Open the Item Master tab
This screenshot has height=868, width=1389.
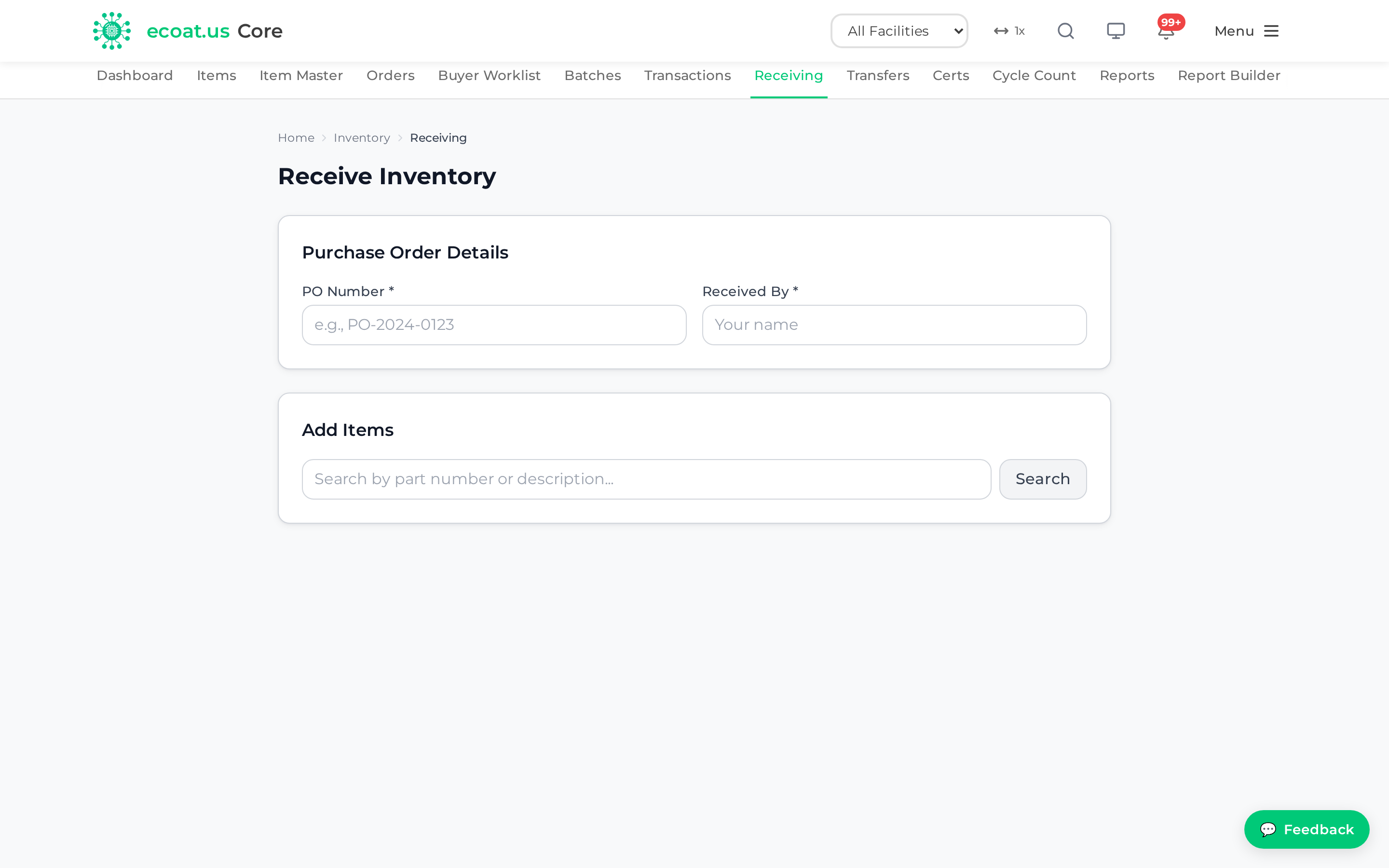click(x=301, y=76)
